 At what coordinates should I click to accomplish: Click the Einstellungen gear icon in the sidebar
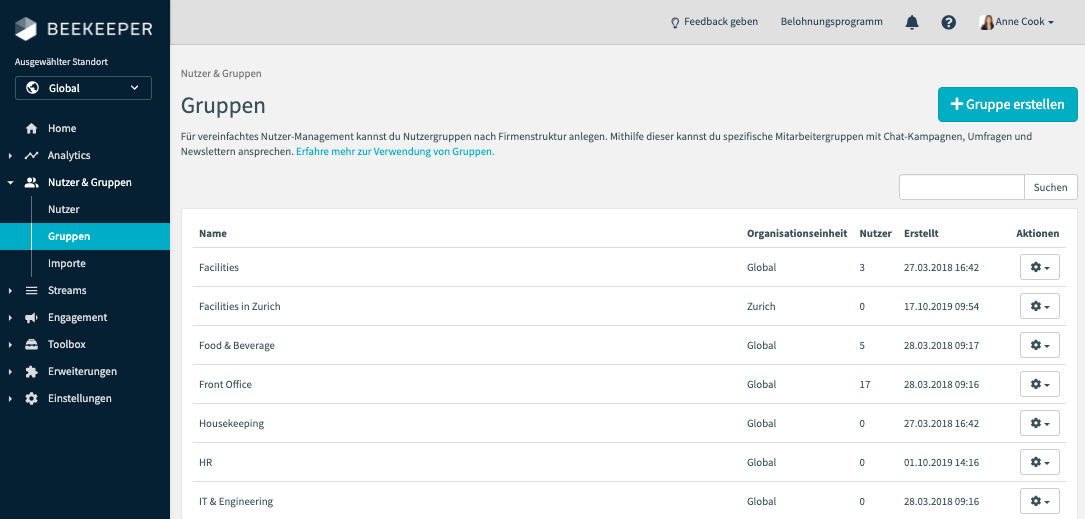pyautogui.click(x=31, y=399)
